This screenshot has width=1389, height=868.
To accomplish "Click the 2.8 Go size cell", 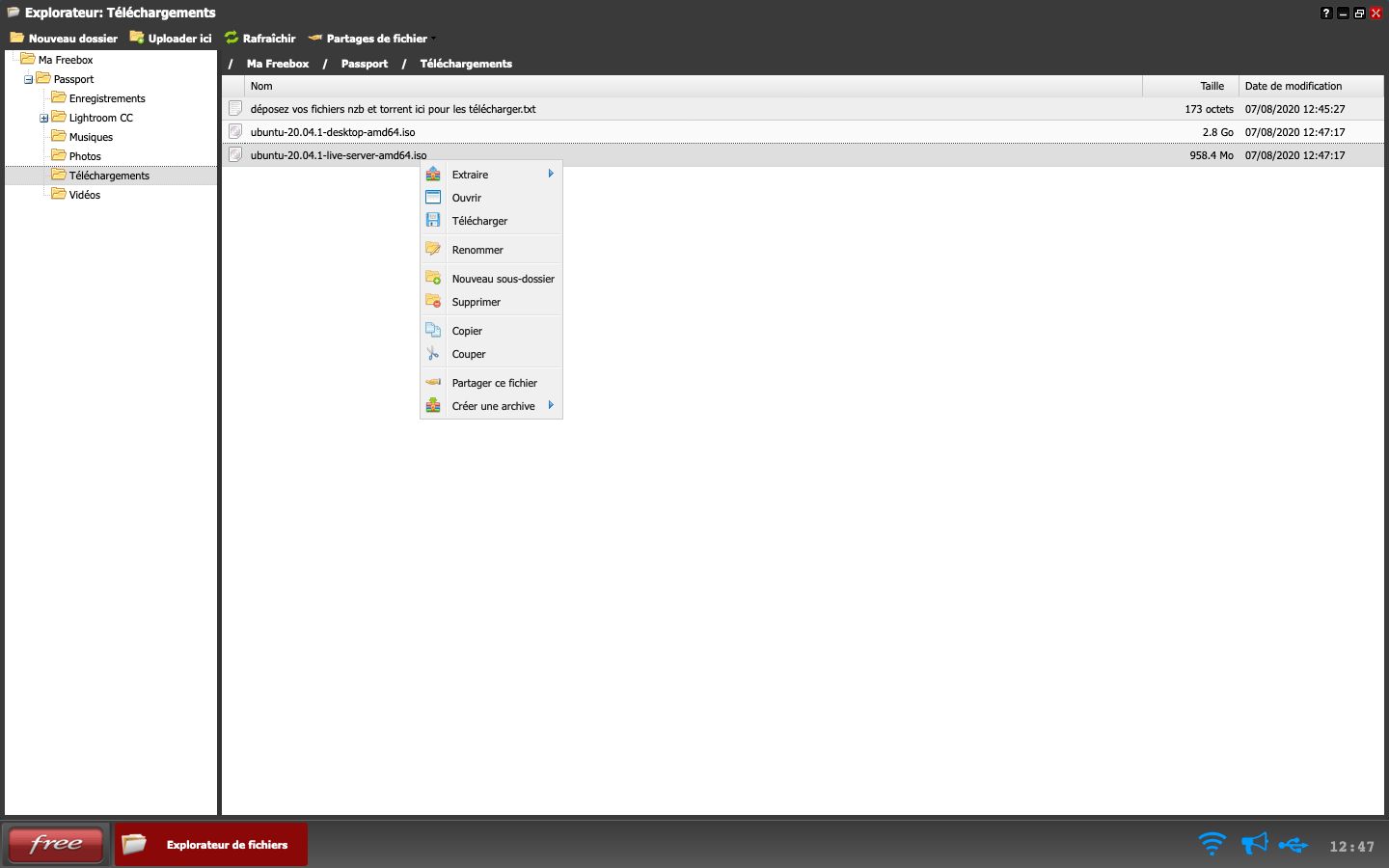I will pyautogui.click(x=1217, y=132).
